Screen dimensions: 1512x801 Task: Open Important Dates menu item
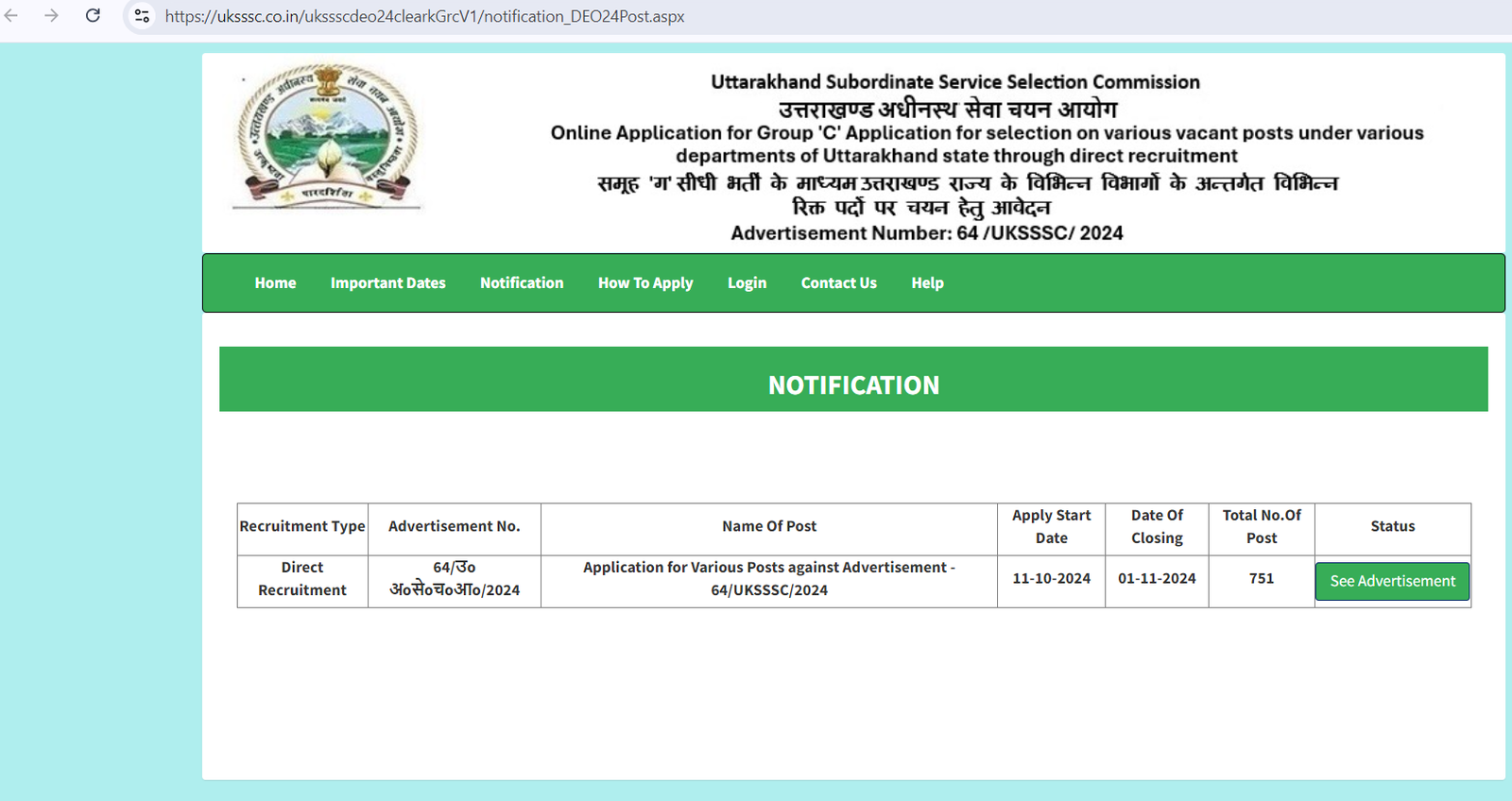387,282
